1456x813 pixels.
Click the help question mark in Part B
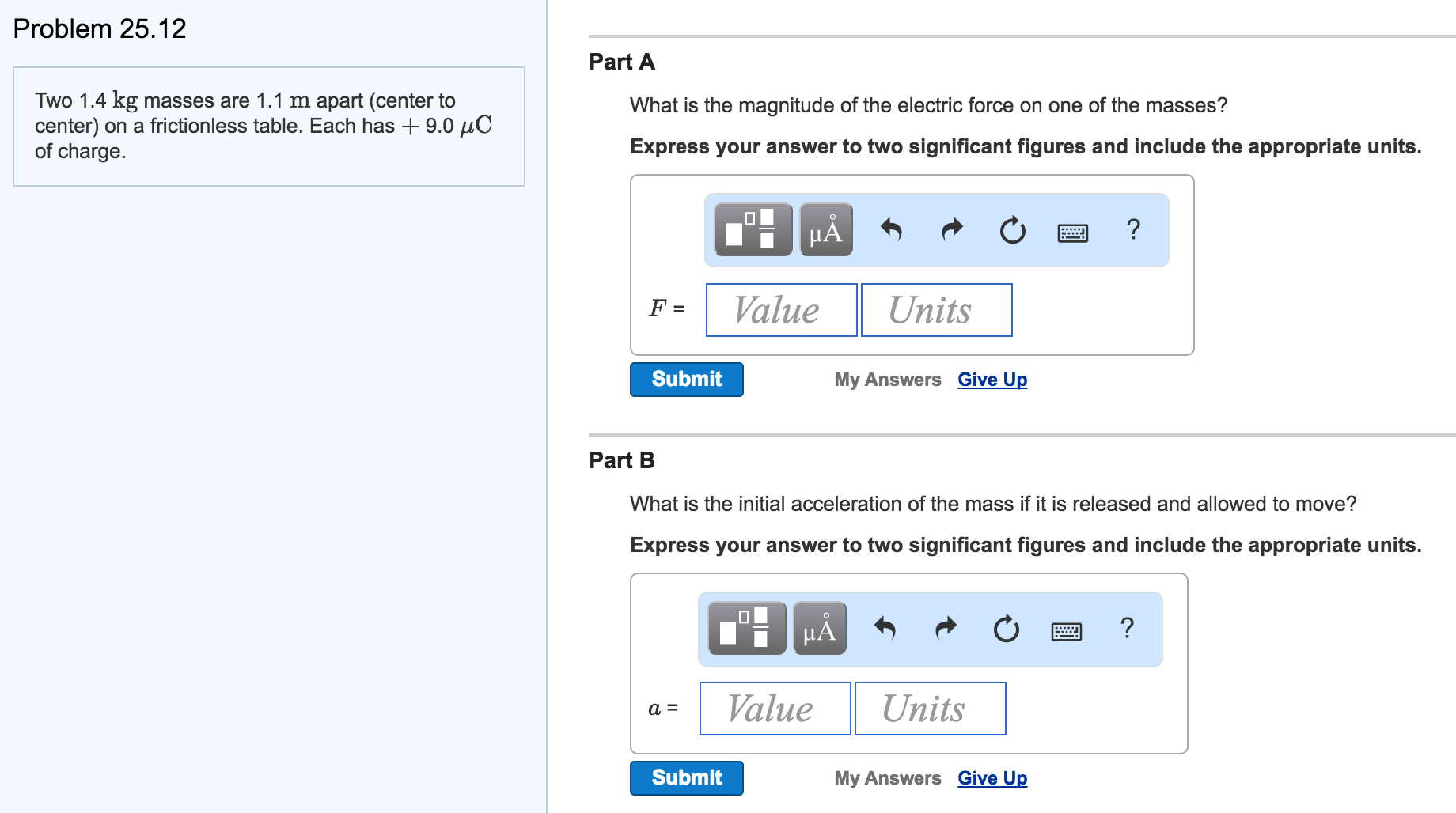point(1127,628)
